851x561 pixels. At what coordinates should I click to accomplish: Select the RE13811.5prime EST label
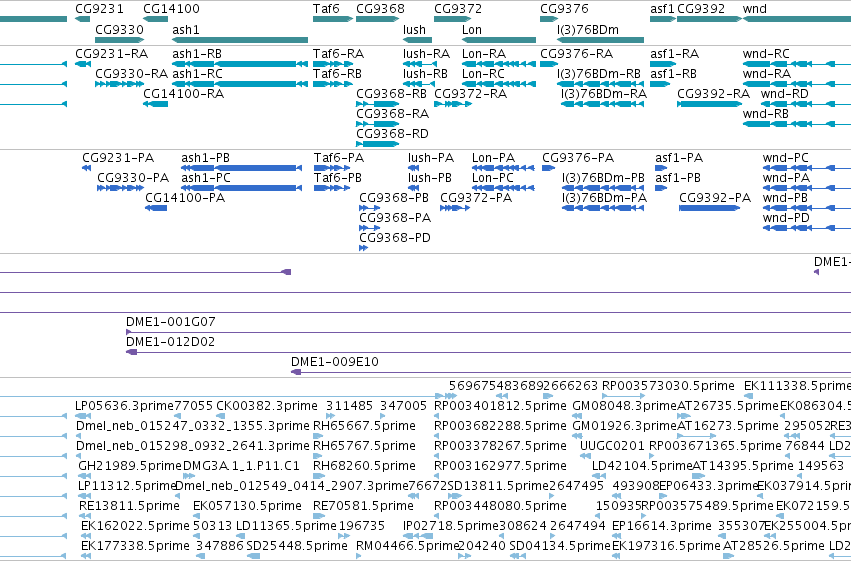coord(129,507)
